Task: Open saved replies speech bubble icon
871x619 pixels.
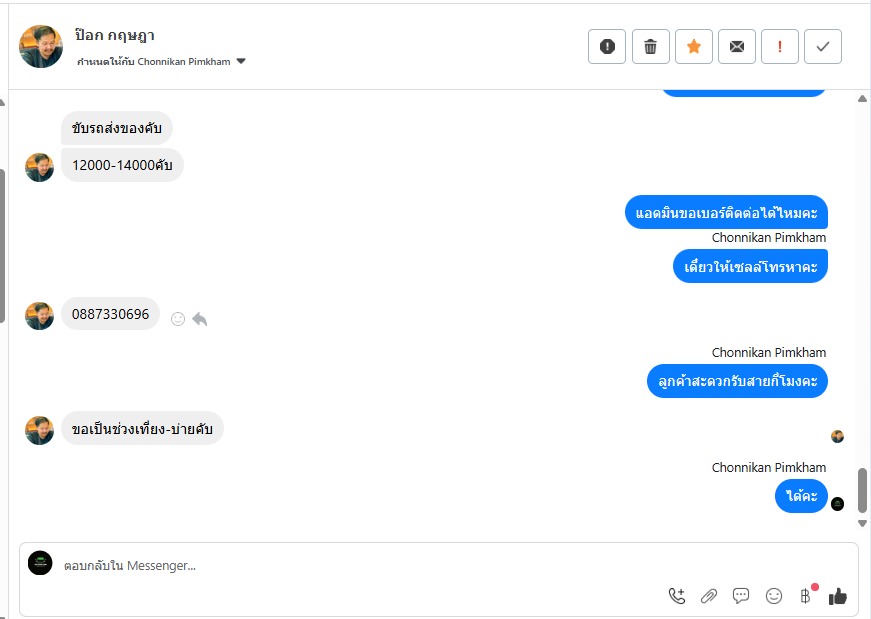Action: click(x=740, y=596)
